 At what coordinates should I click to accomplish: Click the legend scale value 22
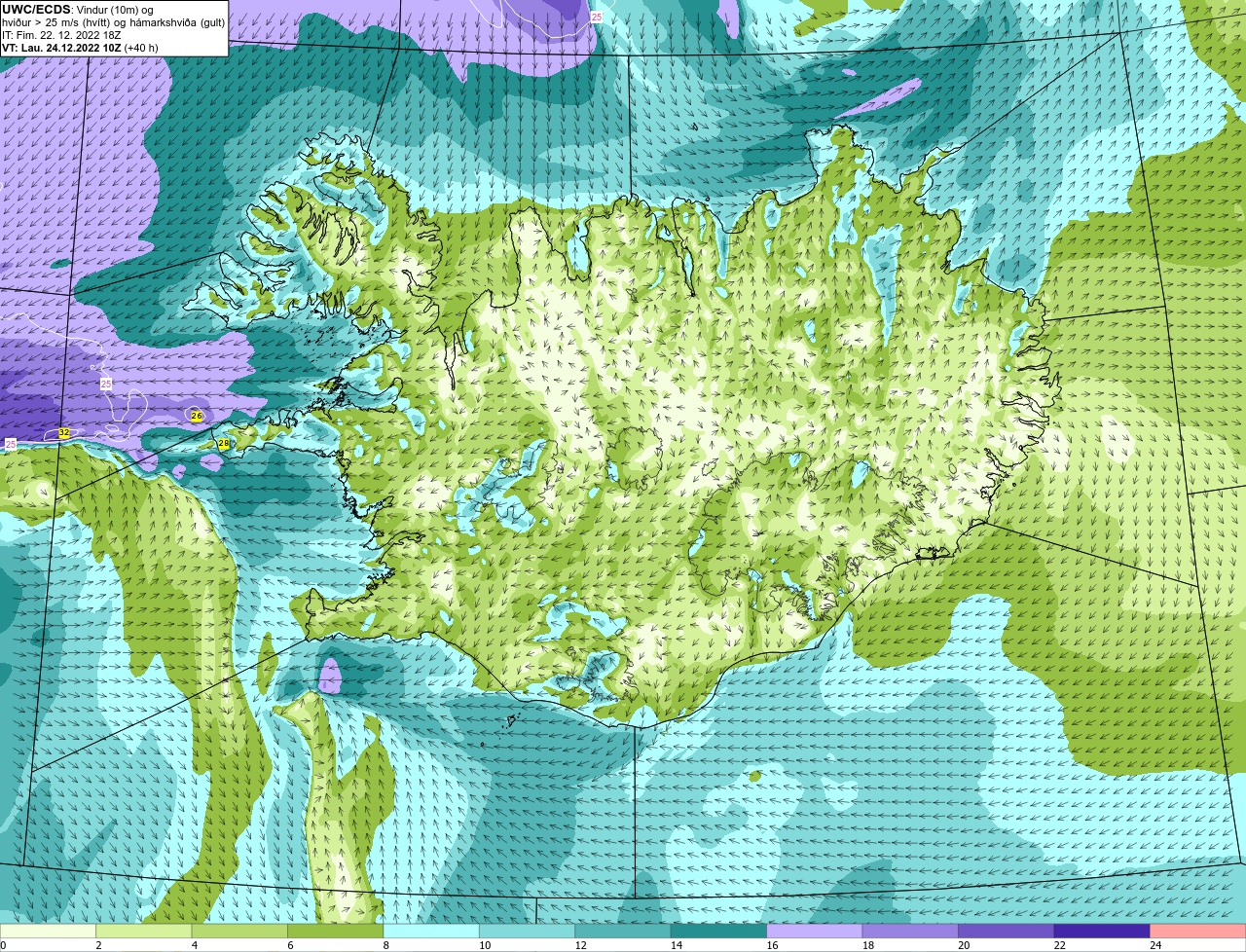point(1060,945)
